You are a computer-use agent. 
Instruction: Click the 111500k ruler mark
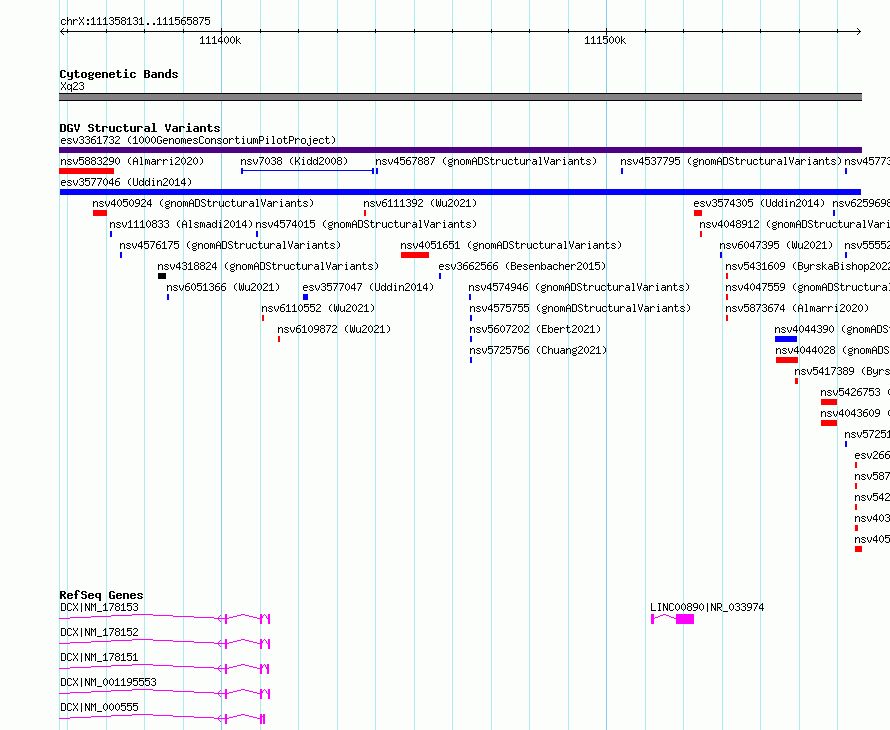tap(605, 40)
